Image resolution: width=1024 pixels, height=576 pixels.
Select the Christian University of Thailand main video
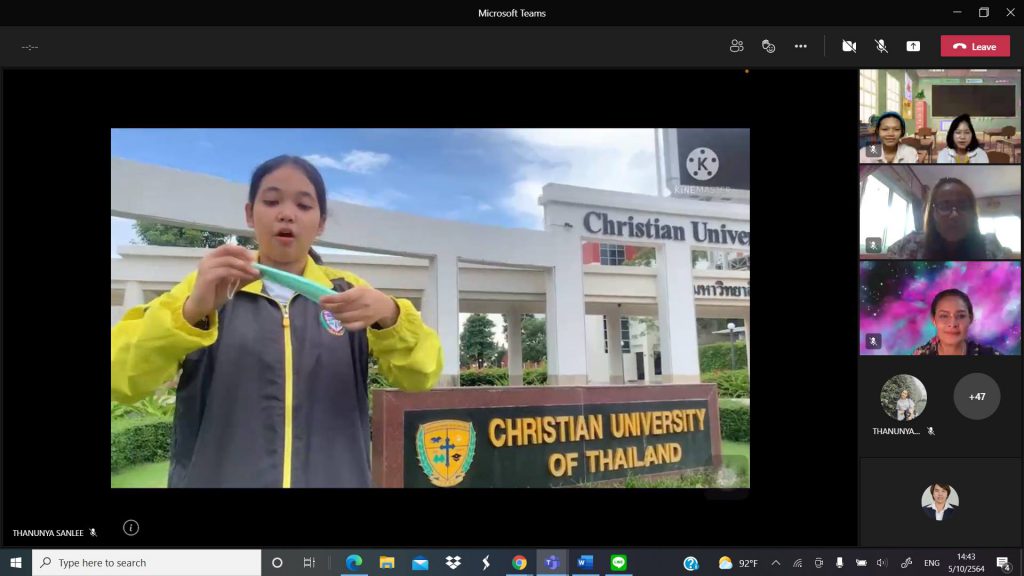point(430,308)
